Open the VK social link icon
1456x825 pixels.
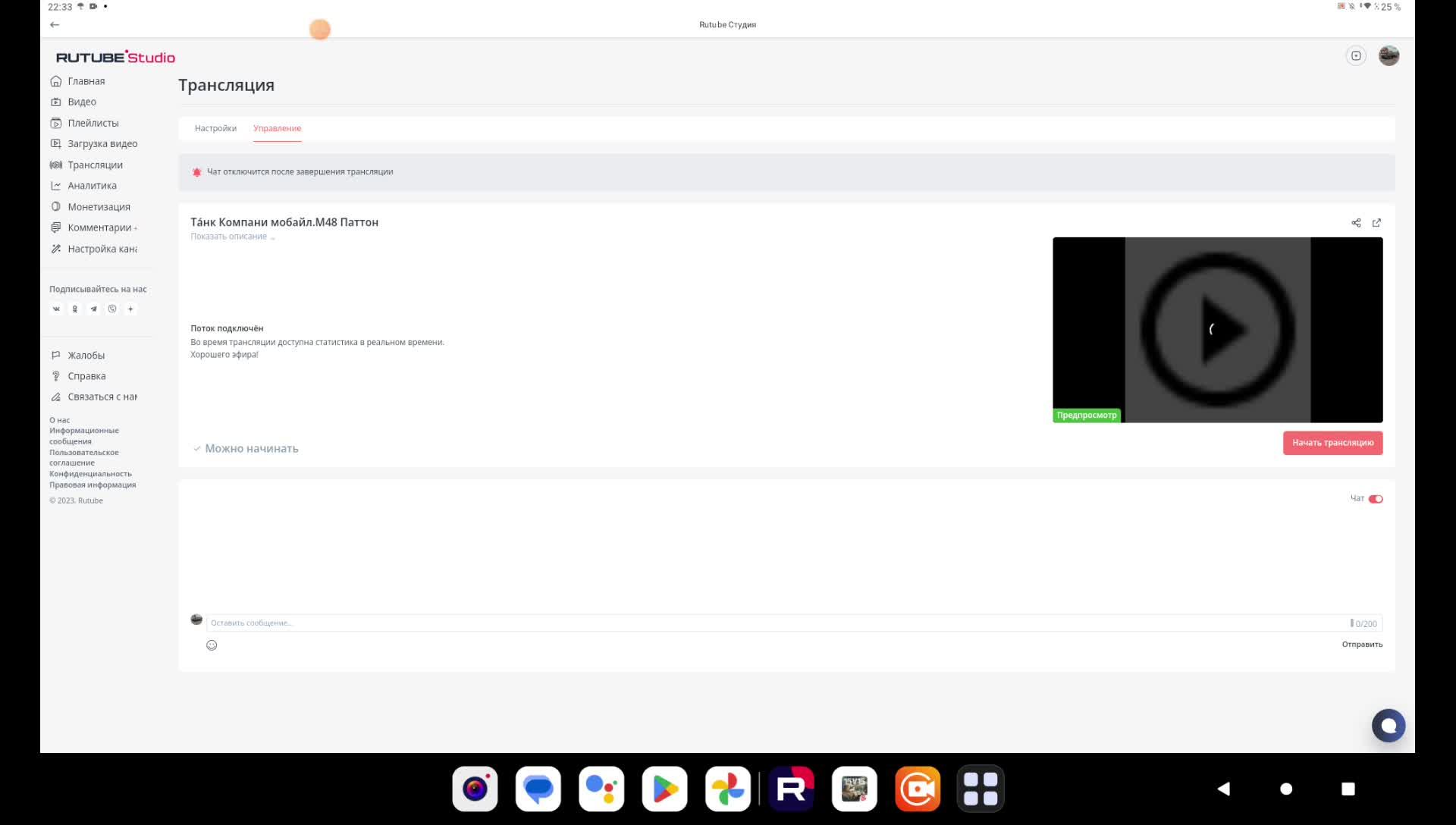(x=56, y=309)
